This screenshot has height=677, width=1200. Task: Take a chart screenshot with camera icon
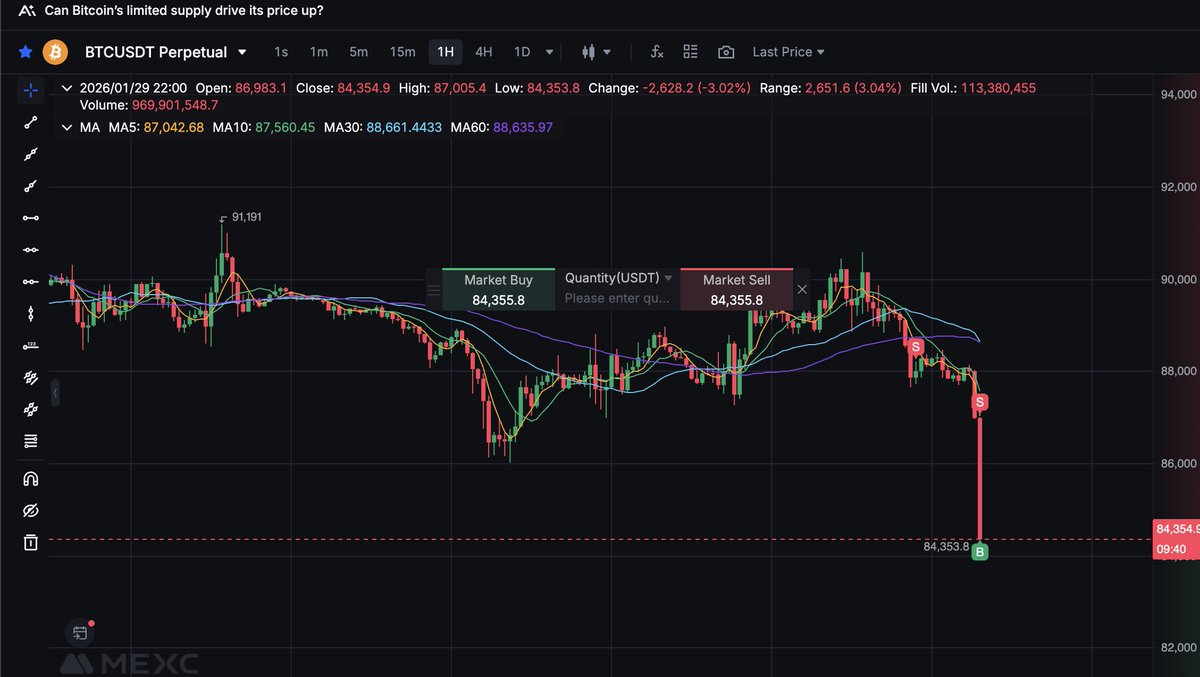coord(724,51)
